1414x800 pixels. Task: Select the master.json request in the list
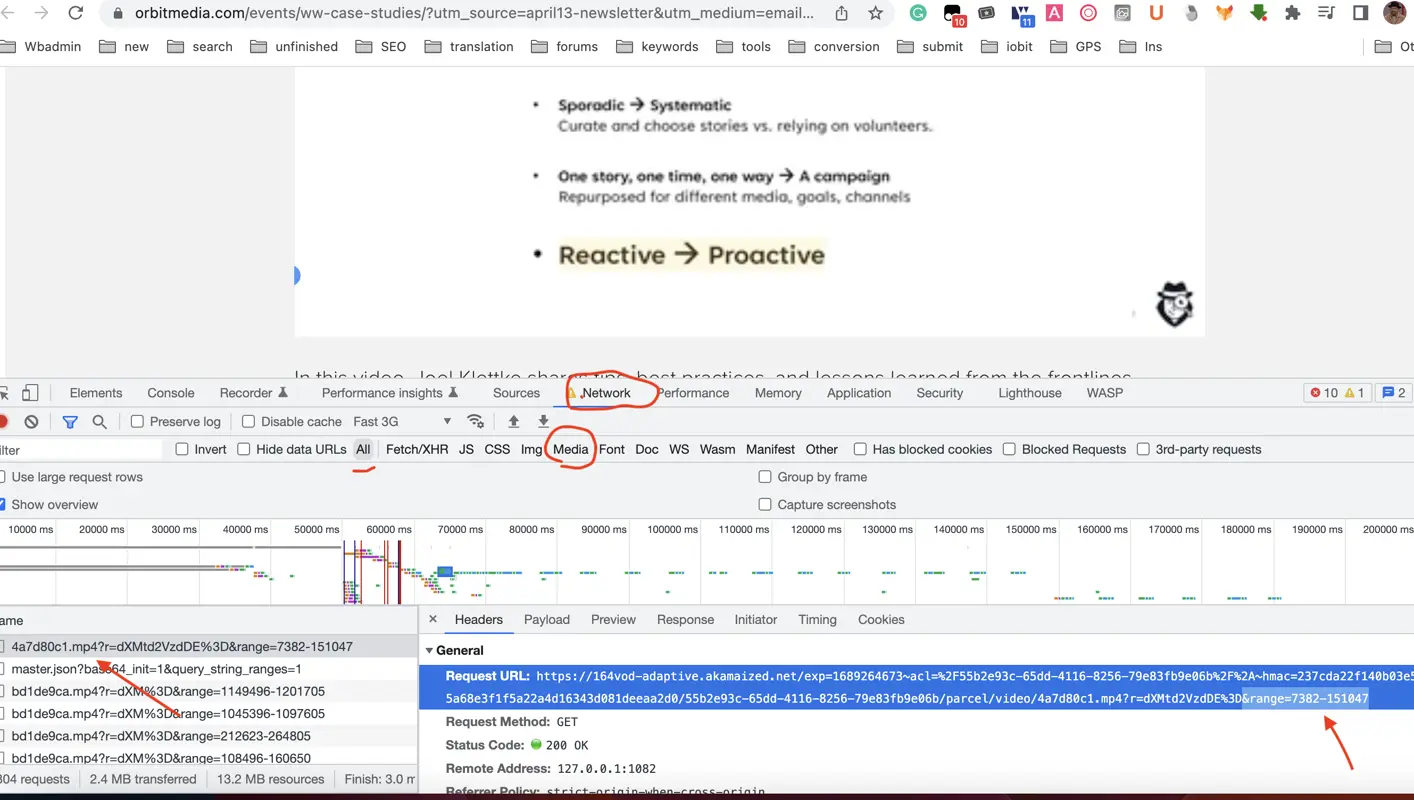[155, 668]
